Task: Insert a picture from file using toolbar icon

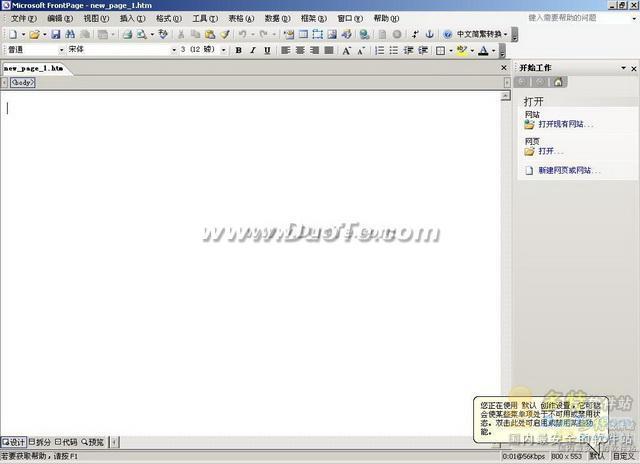Action: pyautogui.click(x=332, y=34)
